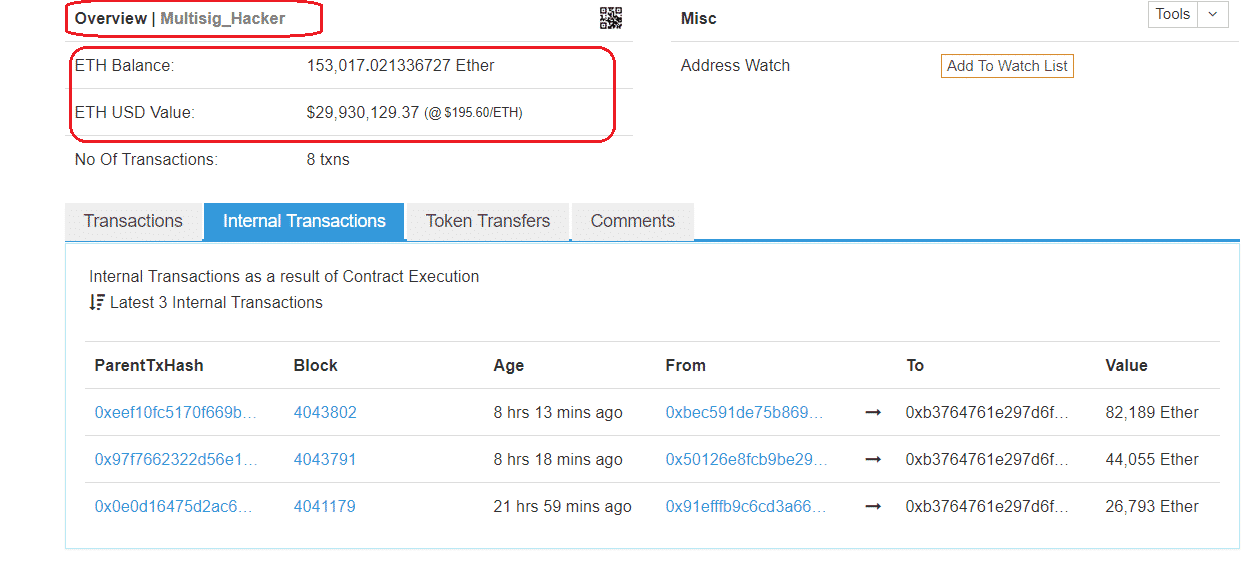Open the Tools dropdown arrow
Image resolution: width=1253 pixels, height=562 pixels.
pyautogui.click(x=1212, y=14)
